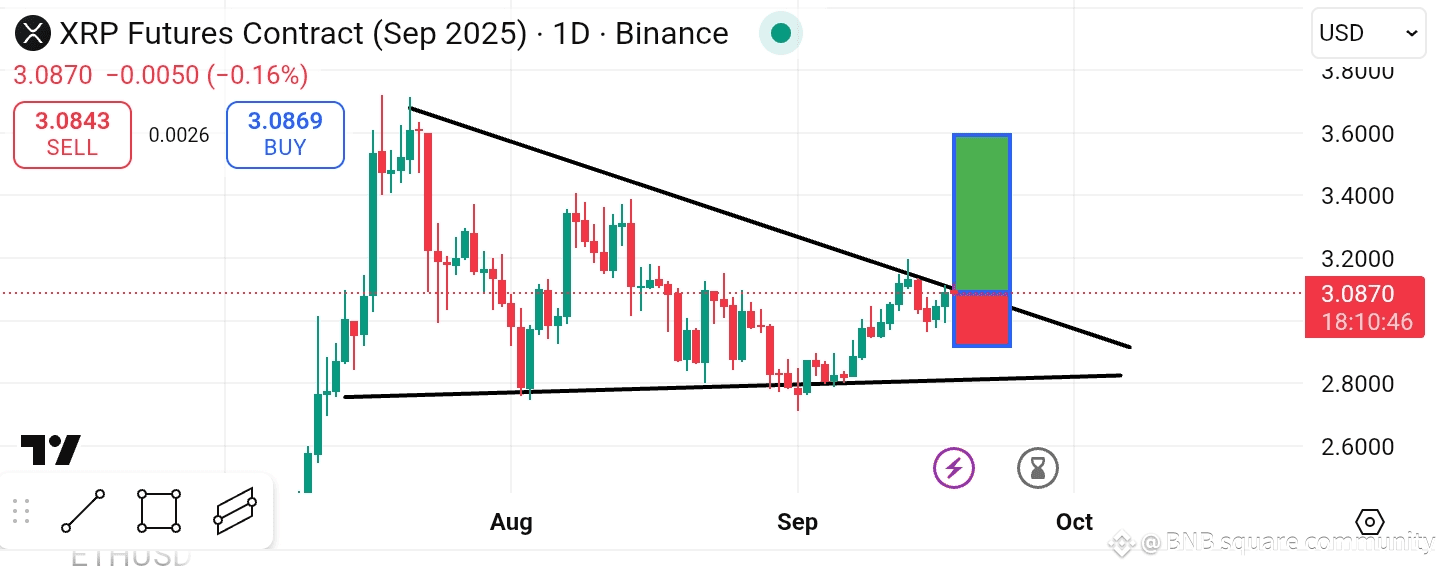Viewport: 1443px width, 569px height.
Task: Click the current price label 3.0870
Action: pyautogui.click(x=1365, y=307)
